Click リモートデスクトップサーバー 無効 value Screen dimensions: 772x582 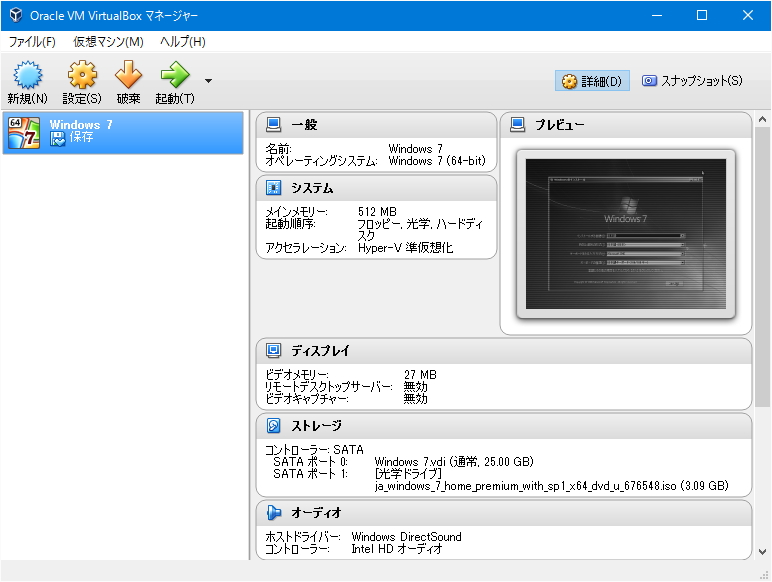[415, 387]
